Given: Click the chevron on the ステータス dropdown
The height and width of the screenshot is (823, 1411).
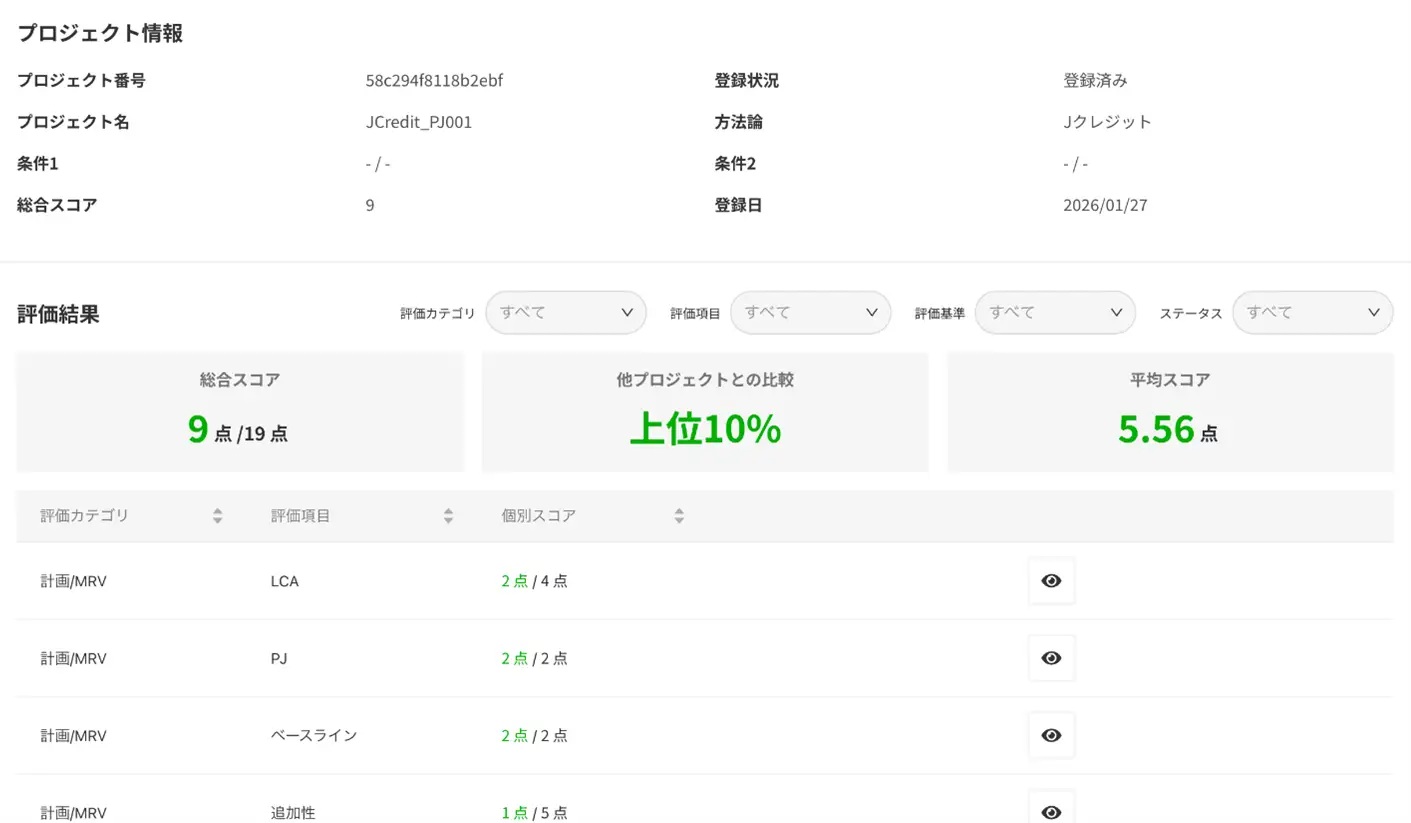Looking at the screenshot, I should tap(1374, 312).
